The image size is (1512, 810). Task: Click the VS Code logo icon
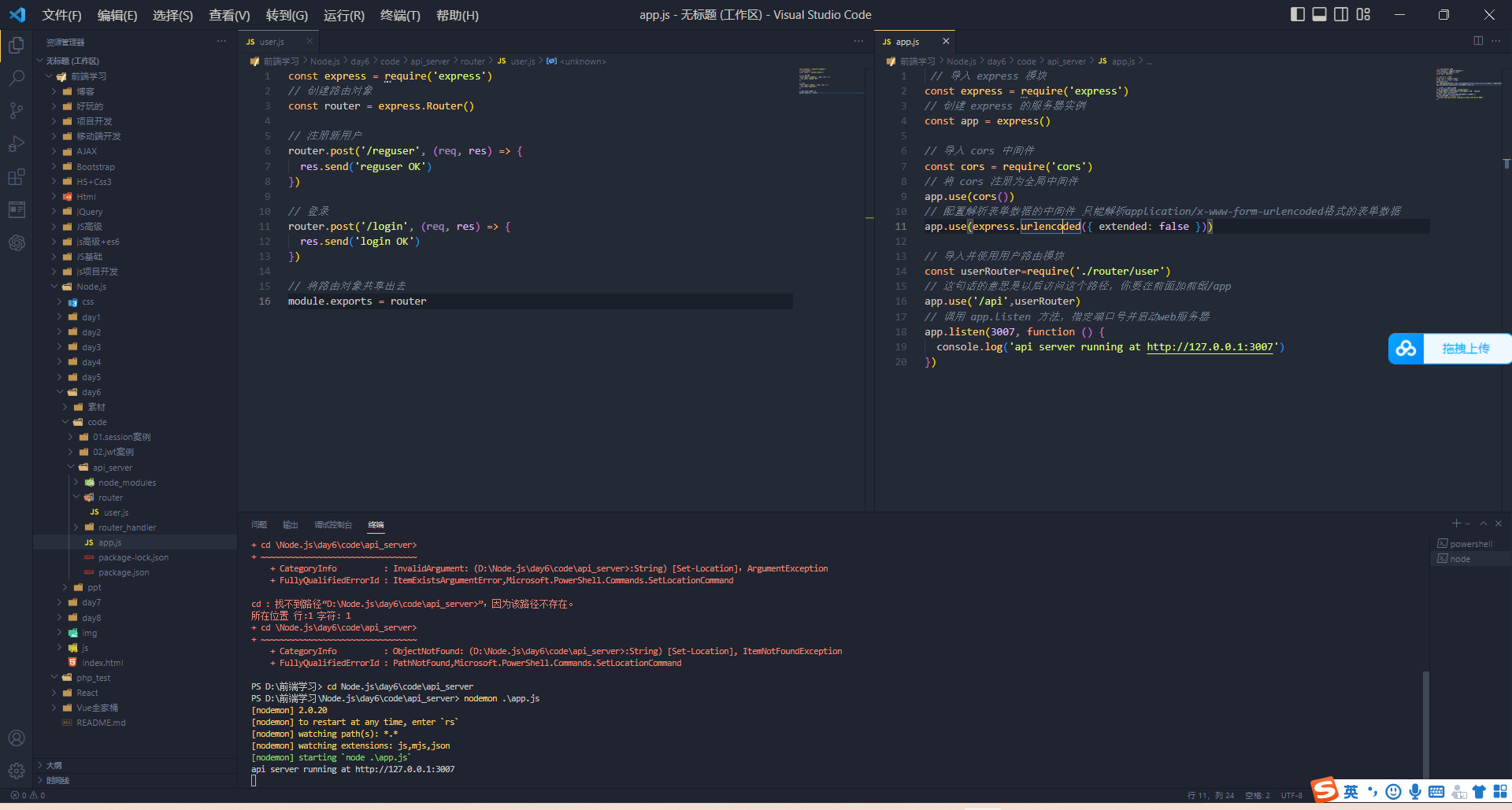[17, 15]
